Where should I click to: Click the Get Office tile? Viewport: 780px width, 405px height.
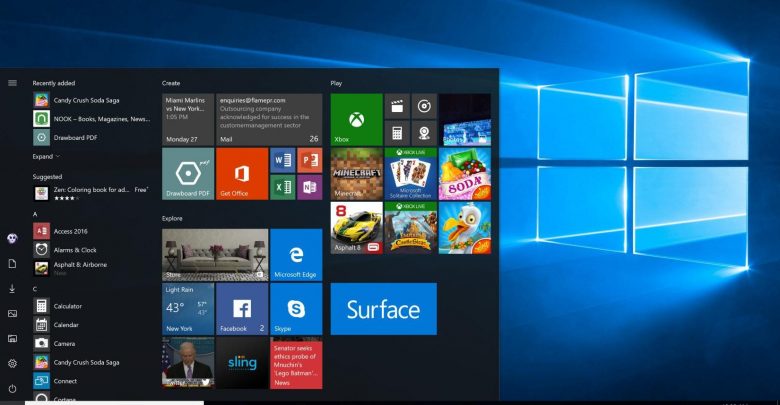point(242,174)
